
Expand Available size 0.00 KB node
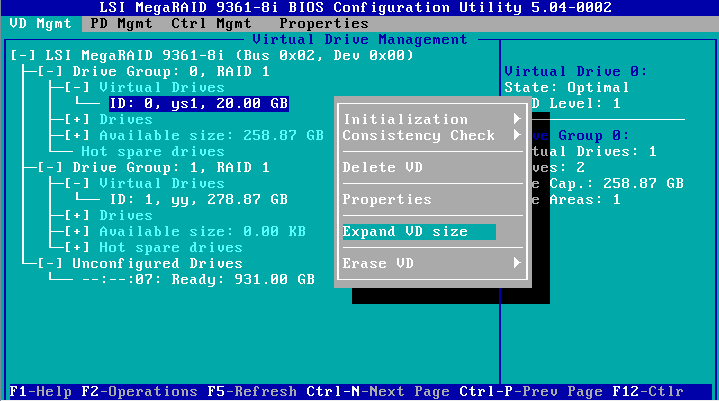click(x=77, y=232)
